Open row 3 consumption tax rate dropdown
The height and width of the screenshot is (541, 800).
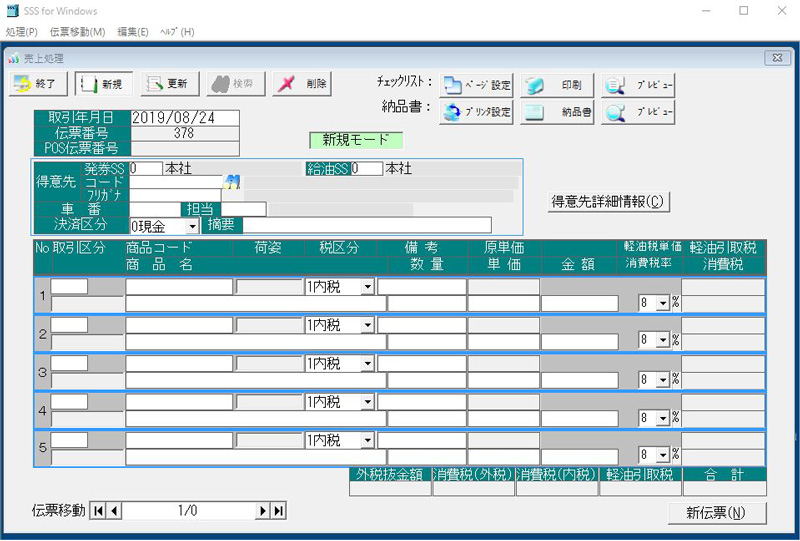click(x=662, y=380)
